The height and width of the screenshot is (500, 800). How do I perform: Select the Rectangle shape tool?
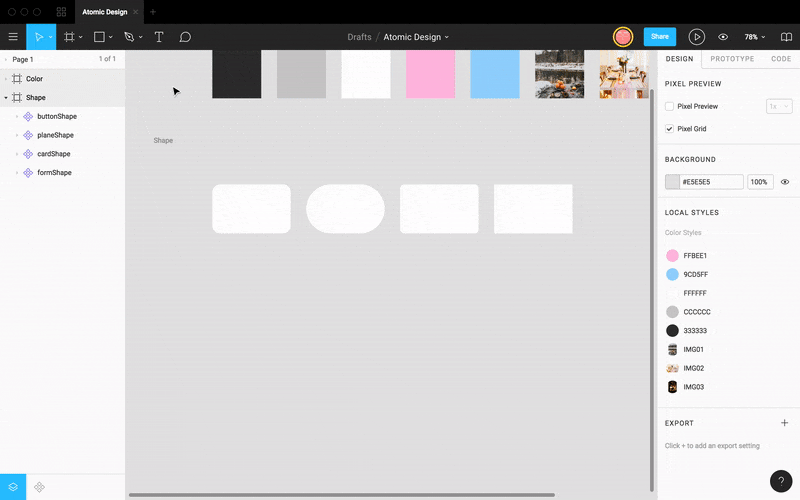(x=99, y=37)
